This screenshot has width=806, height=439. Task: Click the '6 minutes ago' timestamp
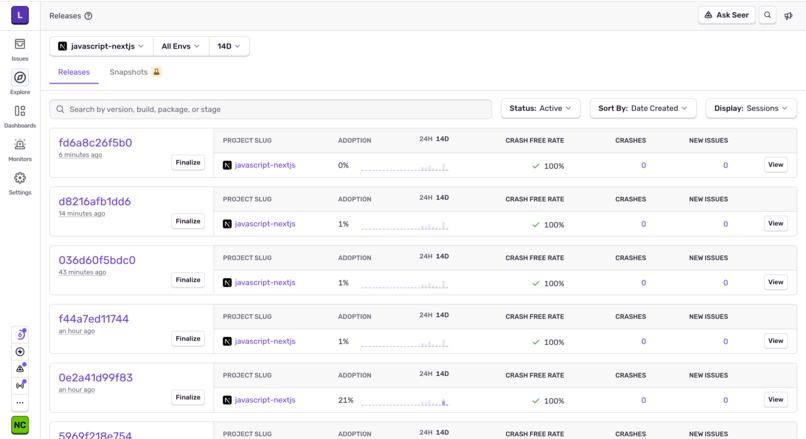point(80,155)
